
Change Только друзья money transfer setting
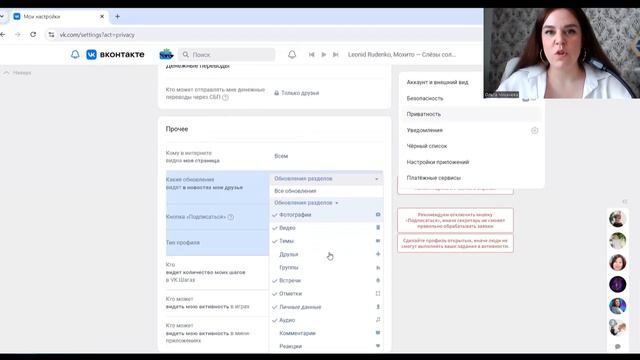click(x=297, y=93)
